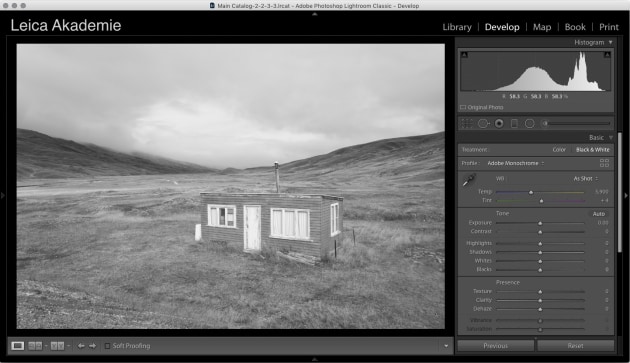Click the Temp value field 5,900
630x363 pixels.
tap(601, 192)
